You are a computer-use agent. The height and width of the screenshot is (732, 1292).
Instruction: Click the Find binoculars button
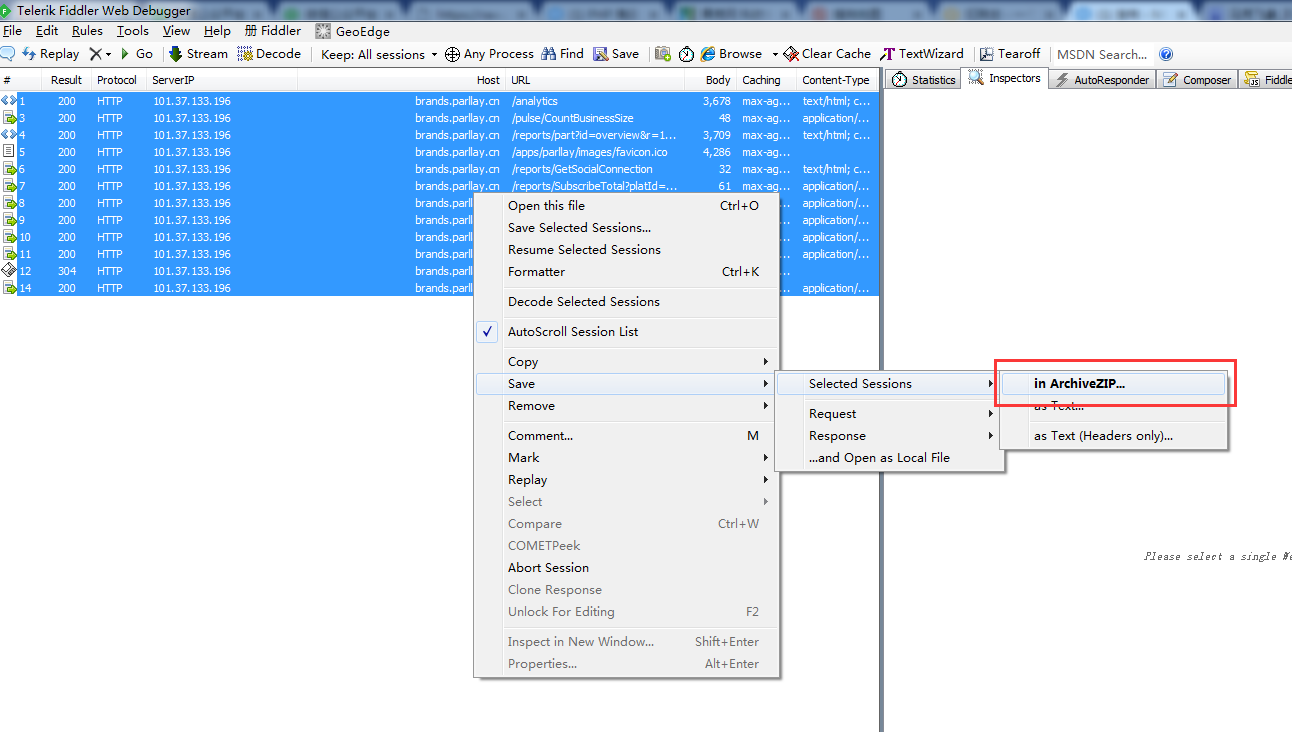tap(563, 54)
